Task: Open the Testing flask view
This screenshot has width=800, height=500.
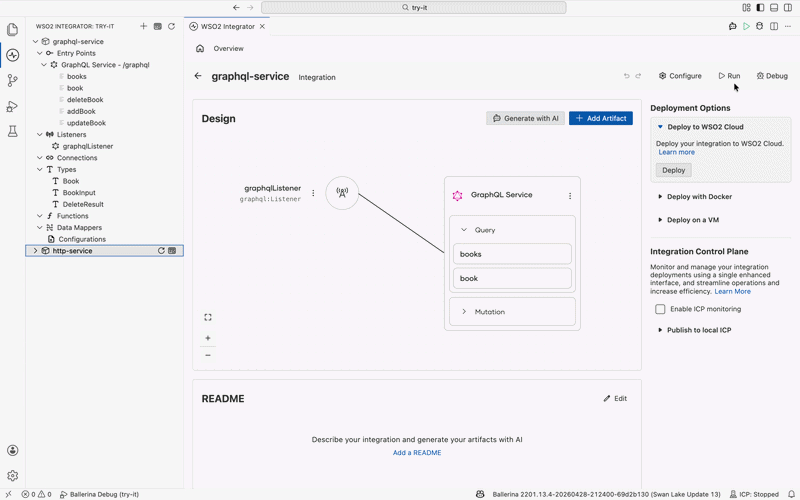Action: pos(13,131)
